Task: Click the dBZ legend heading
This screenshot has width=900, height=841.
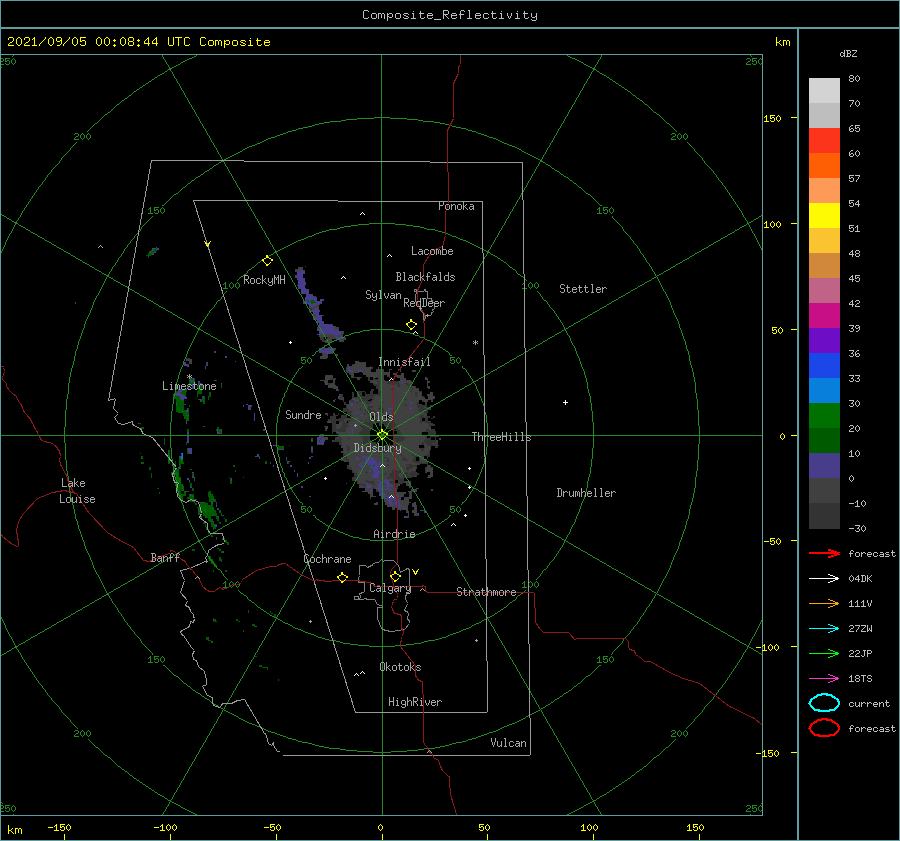Action: [x=848, y=53]
